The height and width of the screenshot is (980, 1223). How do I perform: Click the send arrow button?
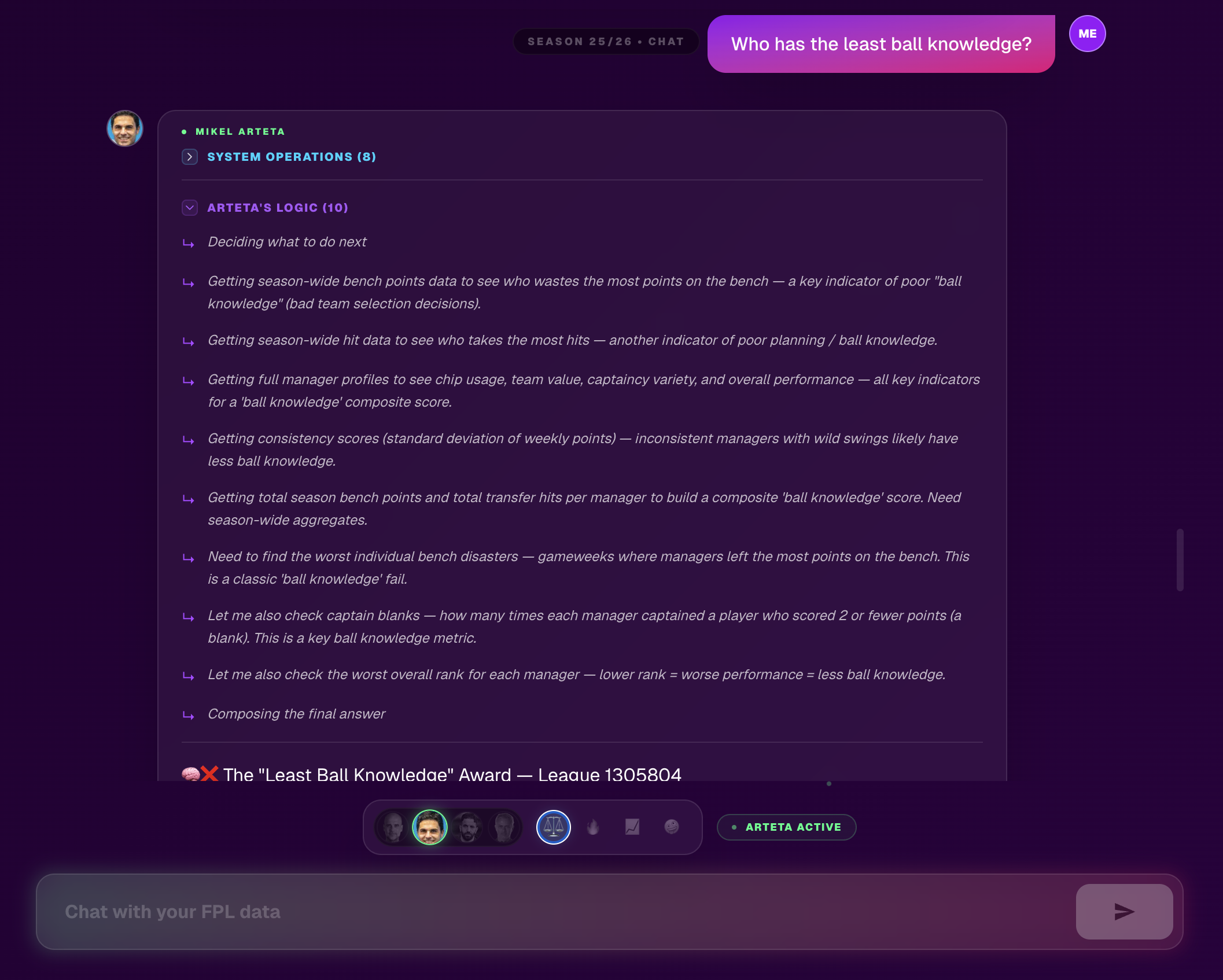tap(1124, 911)
